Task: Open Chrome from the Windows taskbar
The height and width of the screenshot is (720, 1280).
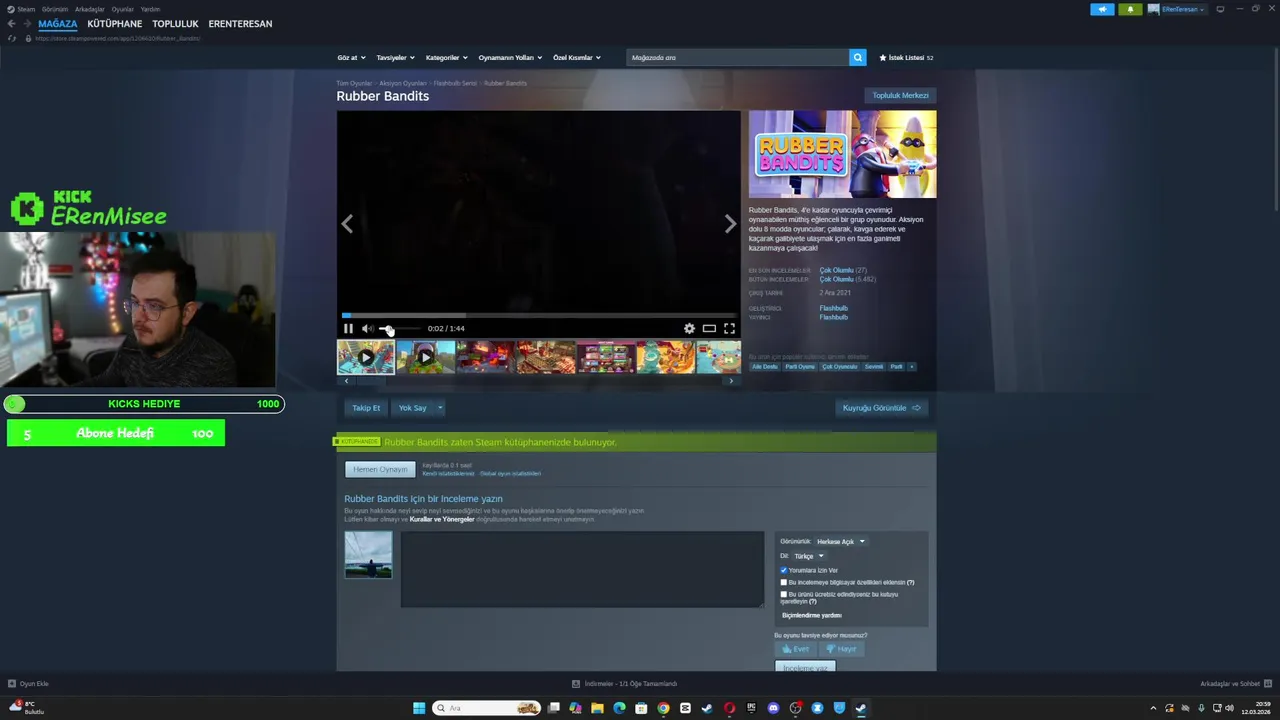Action: [663, 708]
